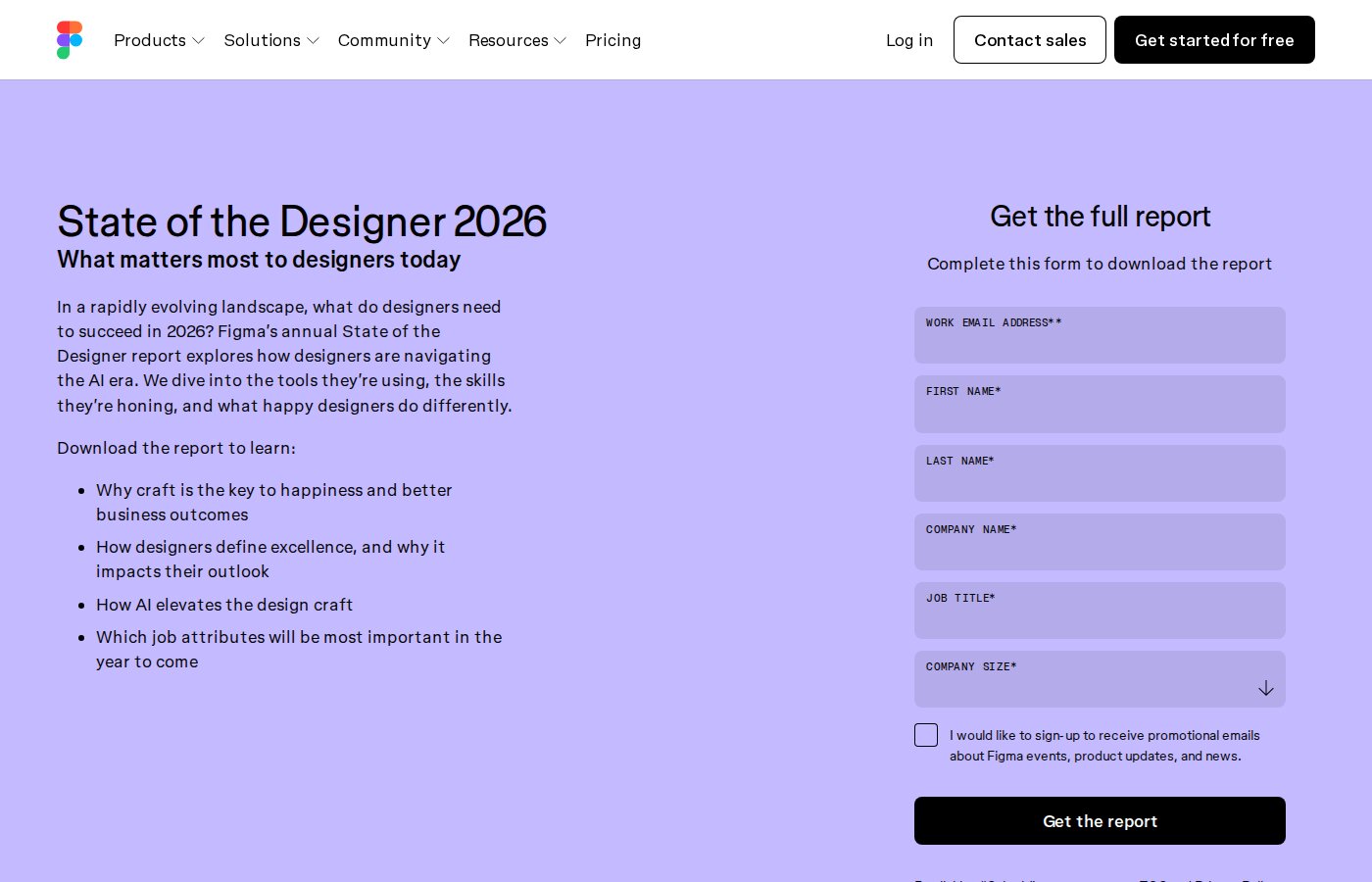Click the Figma logo icon

(x=70, y=40)
